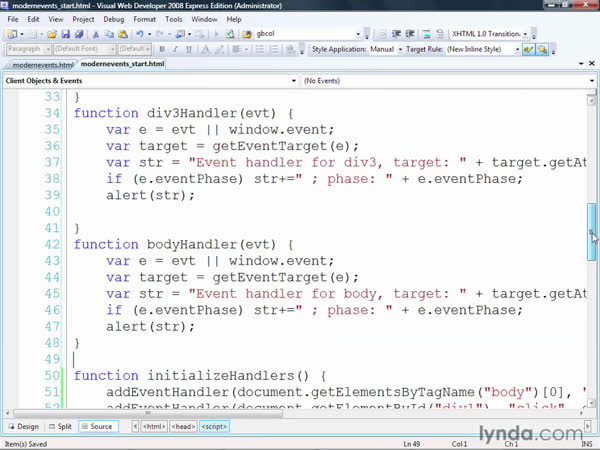Open the Style Application Manual dropdown
This screenshot has height=450, width=600.
(400, 48)
